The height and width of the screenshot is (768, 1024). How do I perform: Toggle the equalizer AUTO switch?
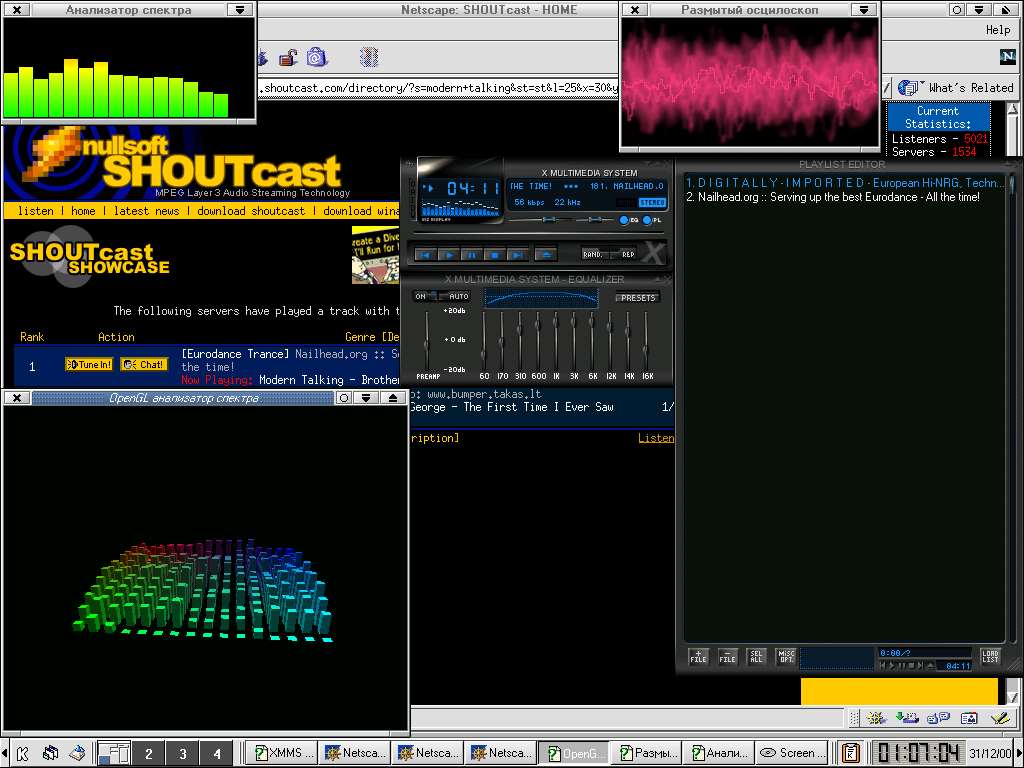coord(456,296)
